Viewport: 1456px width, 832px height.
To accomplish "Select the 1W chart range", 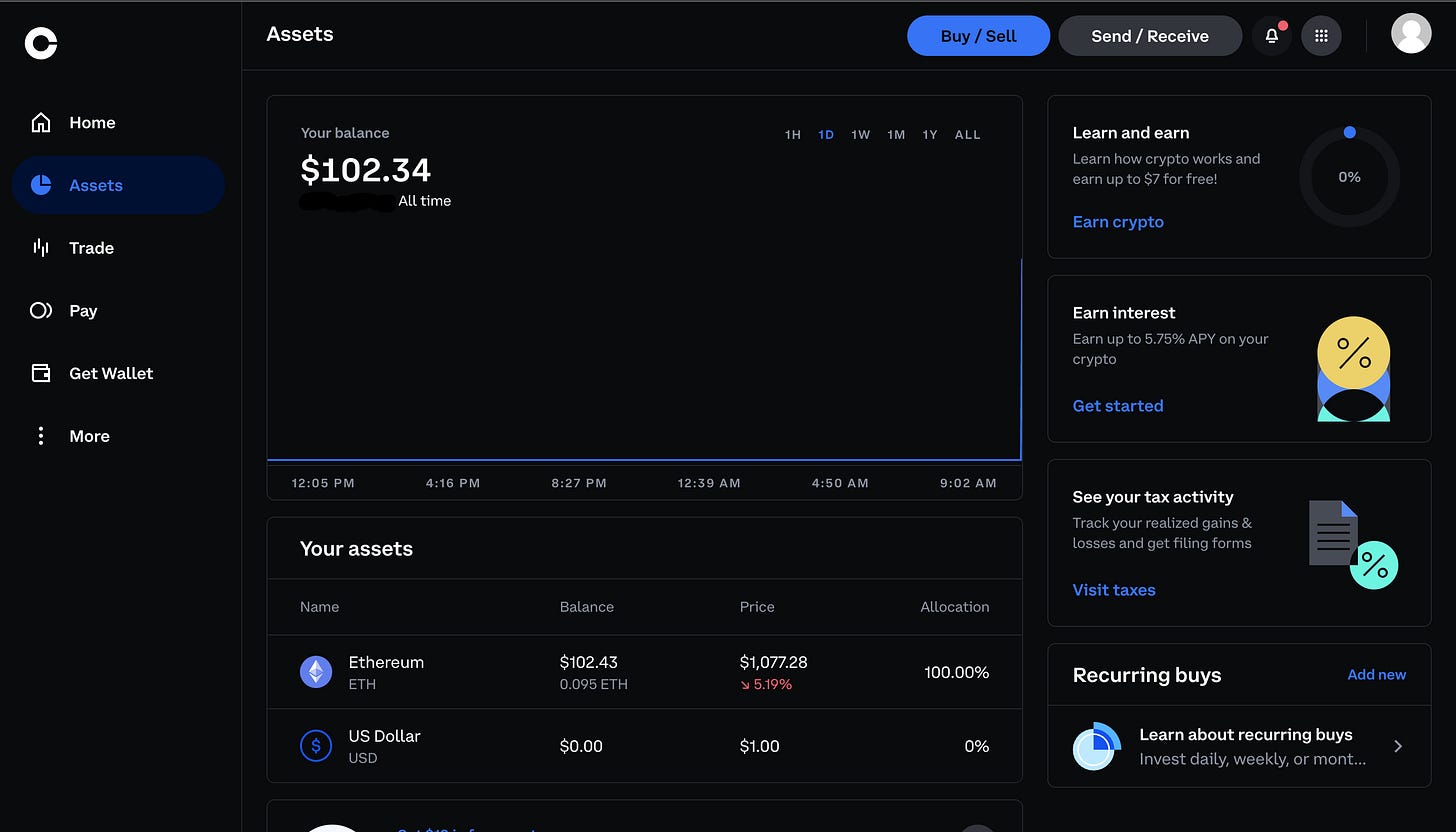I will click(861, 135).
